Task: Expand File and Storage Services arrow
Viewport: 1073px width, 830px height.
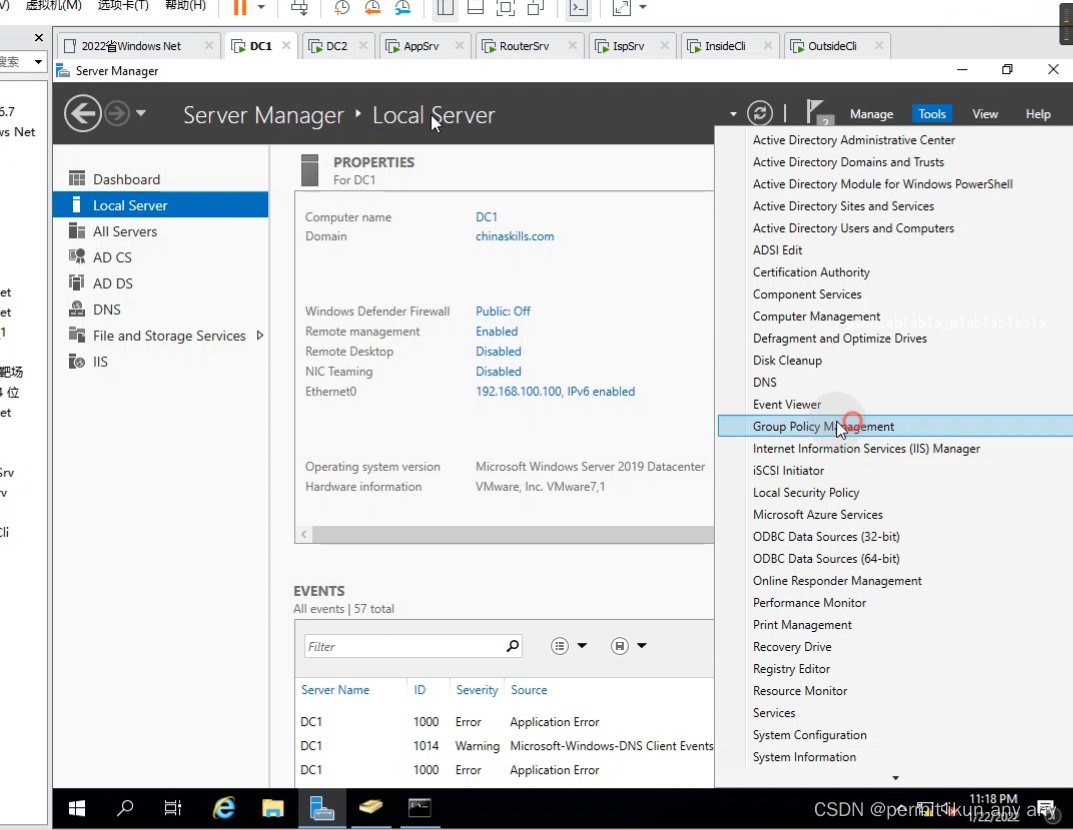Action: [x=259, y=335]
